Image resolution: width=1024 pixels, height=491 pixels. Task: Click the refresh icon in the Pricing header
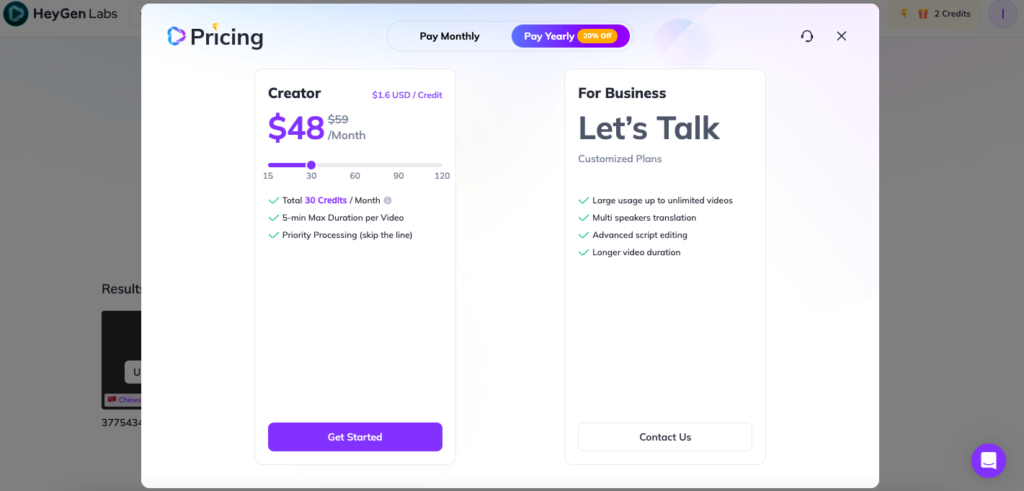807,36
